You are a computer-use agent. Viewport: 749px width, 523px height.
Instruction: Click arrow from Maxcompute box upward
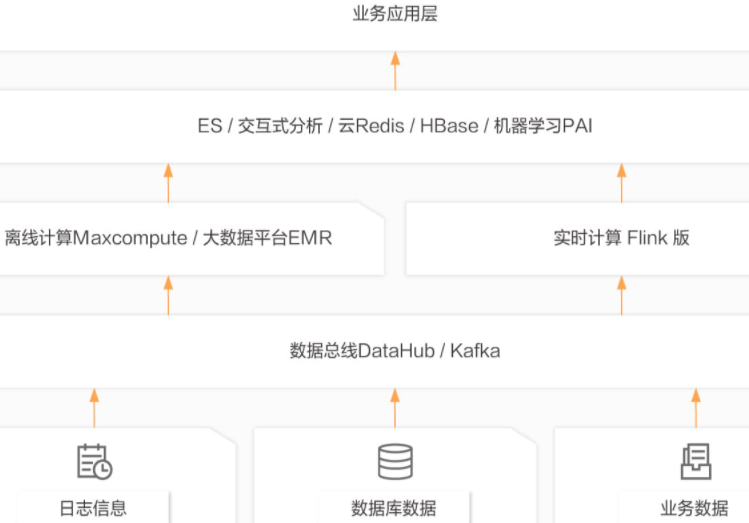click(168, 183)
